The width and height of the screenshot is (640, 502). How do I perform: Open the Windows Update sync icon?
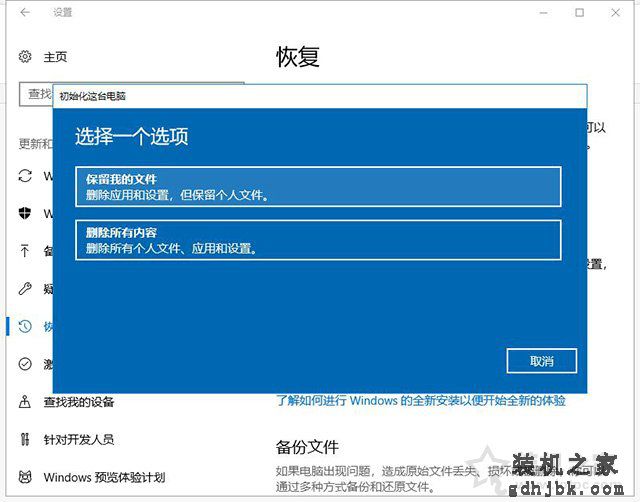(x=25, y=176)
